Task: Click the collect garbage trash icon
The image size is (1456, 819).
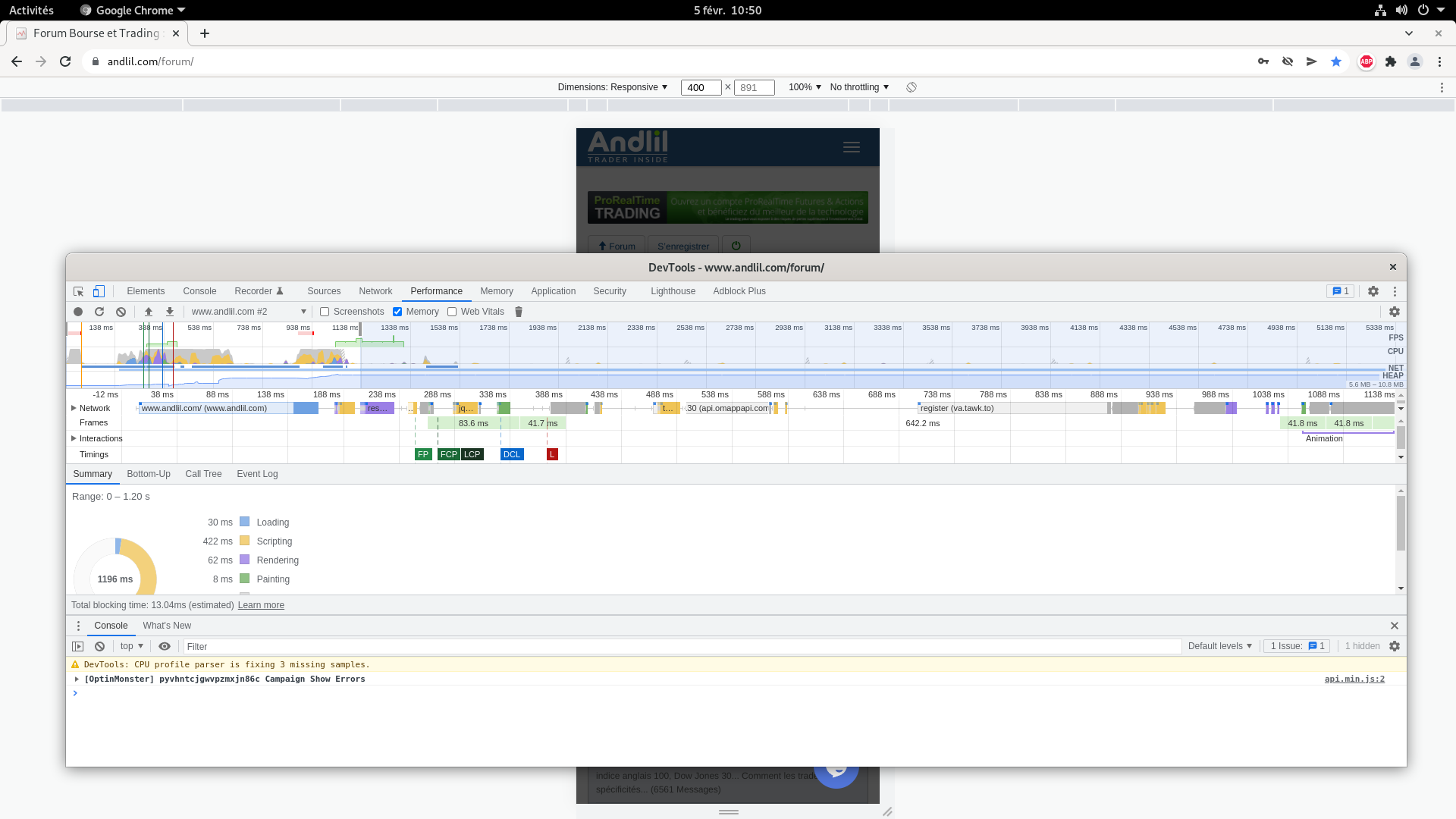Action: (519, 312)
